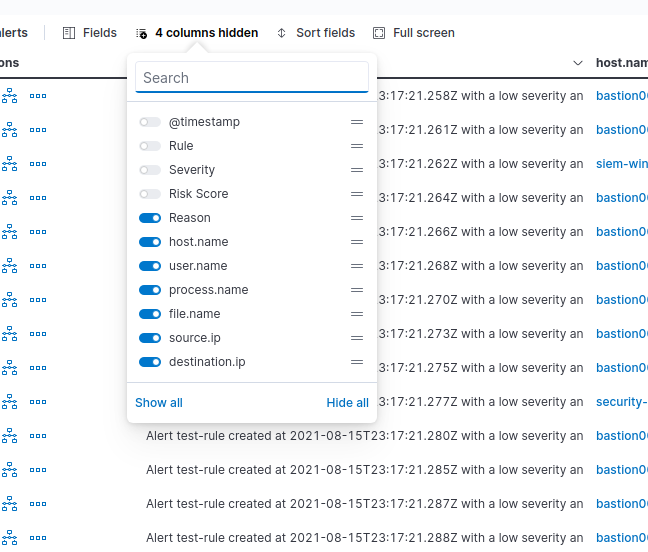Enable the @timestamp column switch
Viewport: 648px width, 552px height.
150,122
